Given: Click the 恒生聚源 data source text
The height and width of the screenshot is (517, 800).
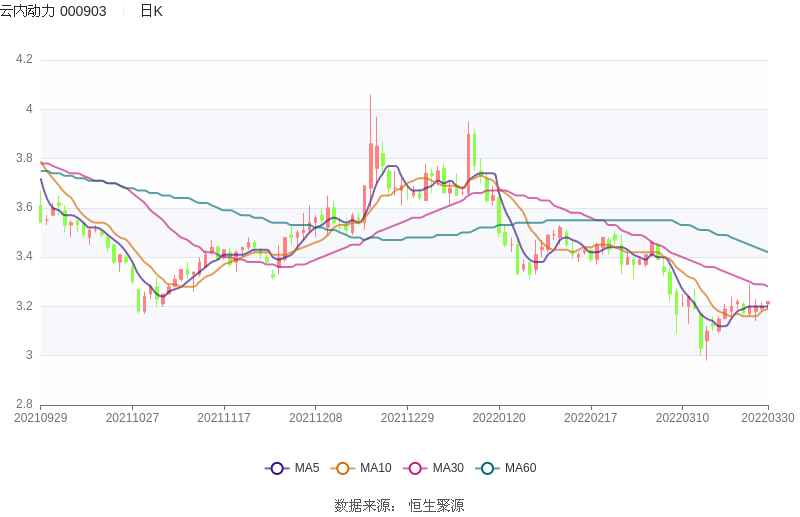Looking at the screenshot, I should [x=436, y=505].
